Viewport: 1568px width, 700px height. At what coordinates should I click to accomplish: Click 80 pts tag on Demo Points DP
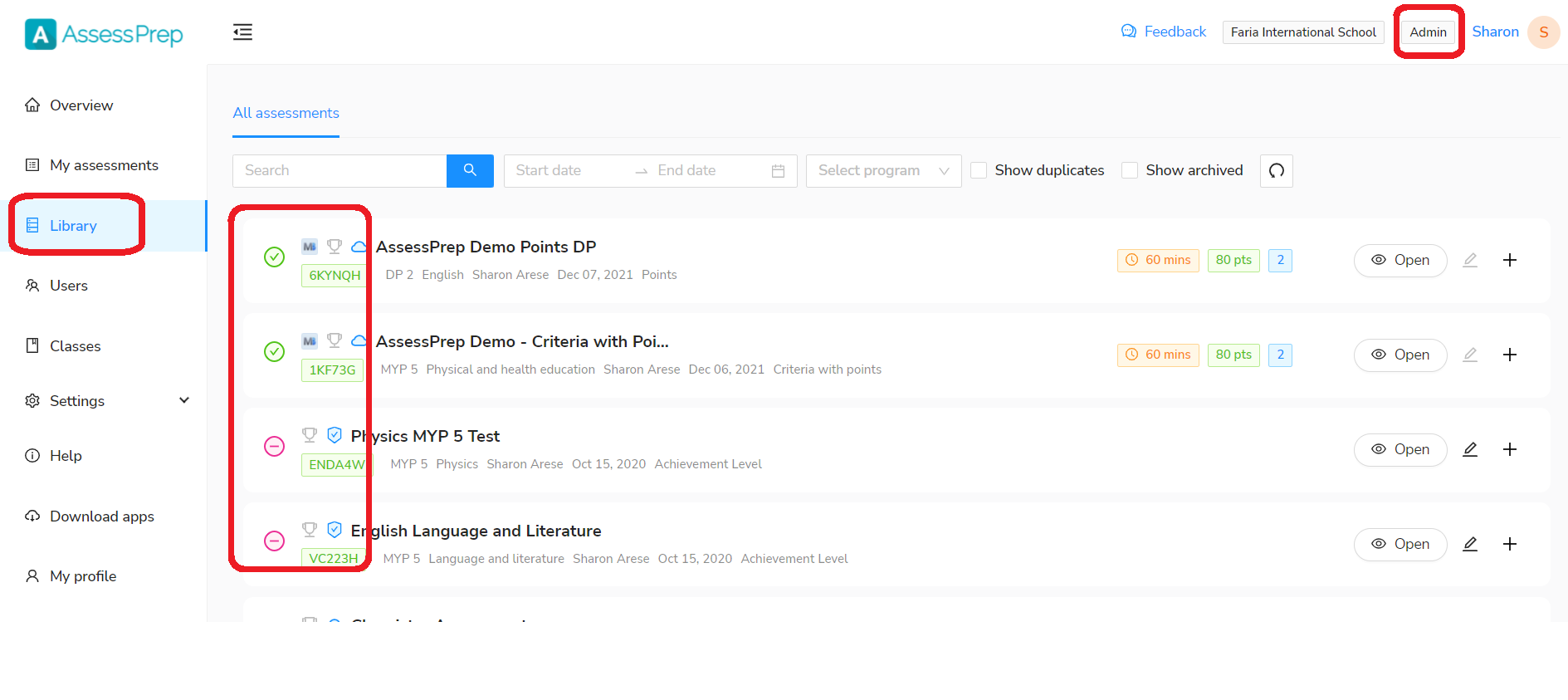tap(1233, 260)
